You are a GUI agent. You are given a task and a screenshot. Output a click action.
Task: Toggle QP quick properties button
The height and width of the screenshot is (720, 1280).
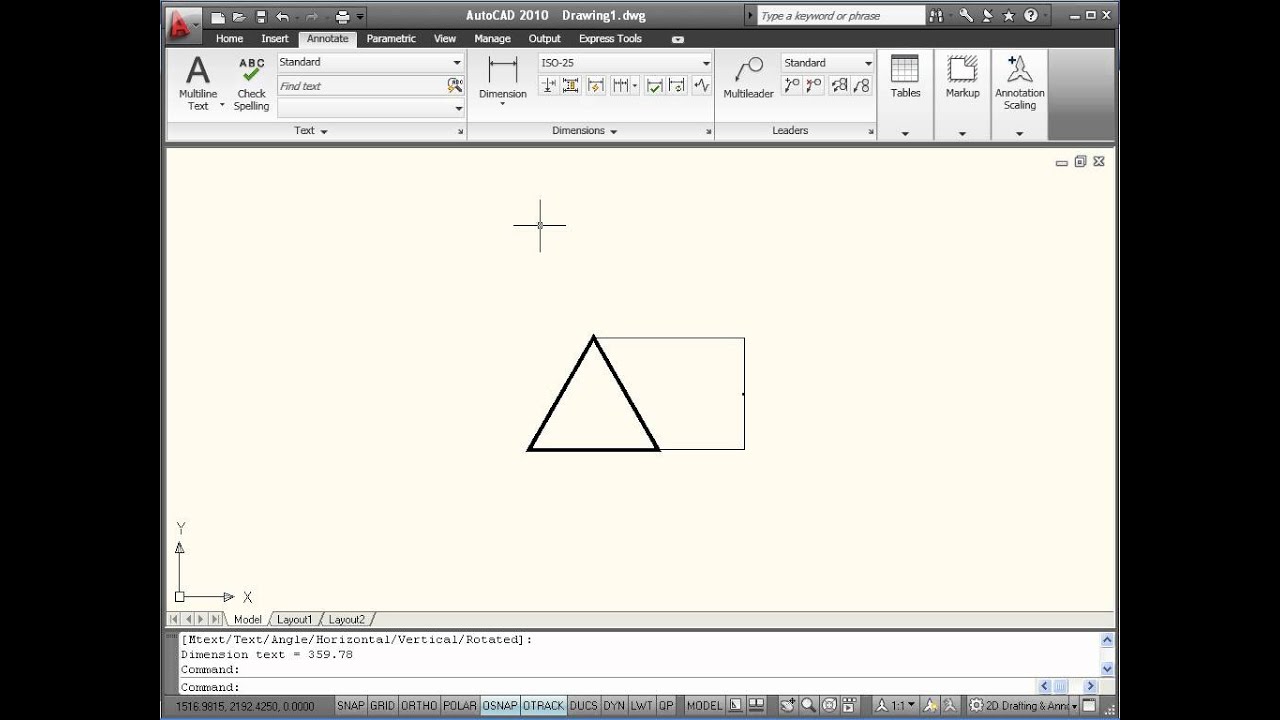click(x=666, y=705)
